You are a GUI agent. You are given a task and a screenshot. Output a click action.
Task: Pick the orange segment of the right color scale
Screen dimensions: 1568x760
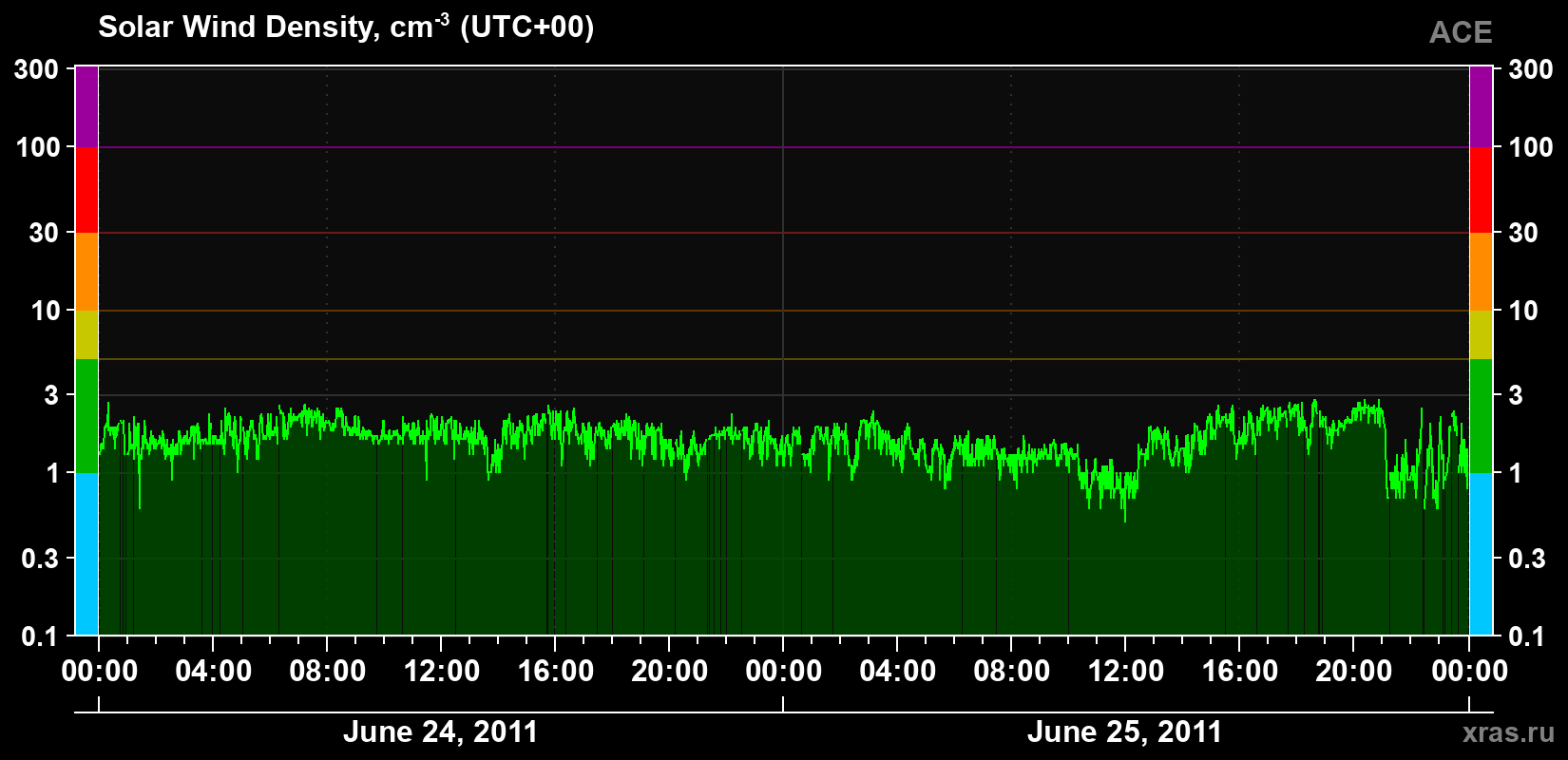[x=1481, y=272]
